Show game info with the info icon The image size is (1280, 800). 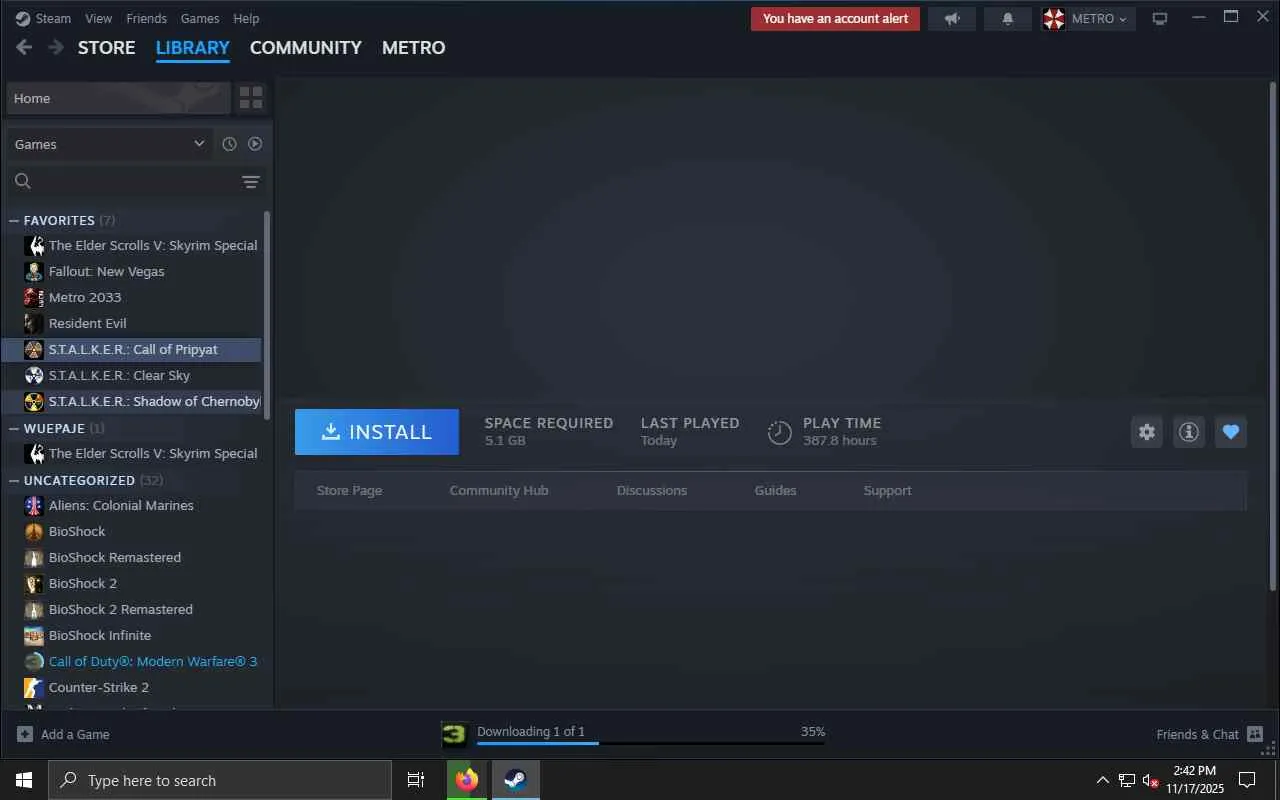(x=1189, y=432)
